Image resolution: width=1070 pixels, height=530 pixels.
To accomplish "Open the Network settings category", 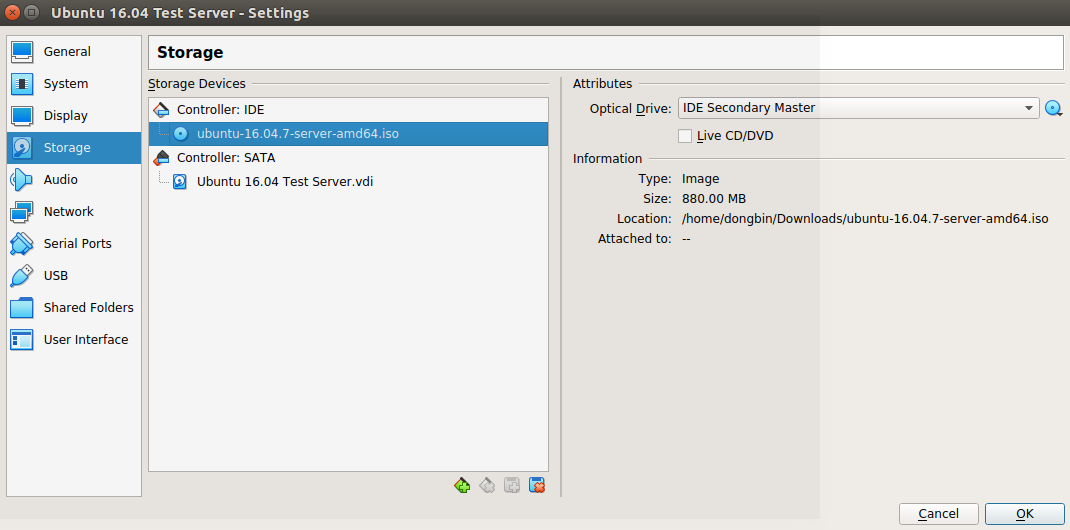I will click(x=74, y=212).
